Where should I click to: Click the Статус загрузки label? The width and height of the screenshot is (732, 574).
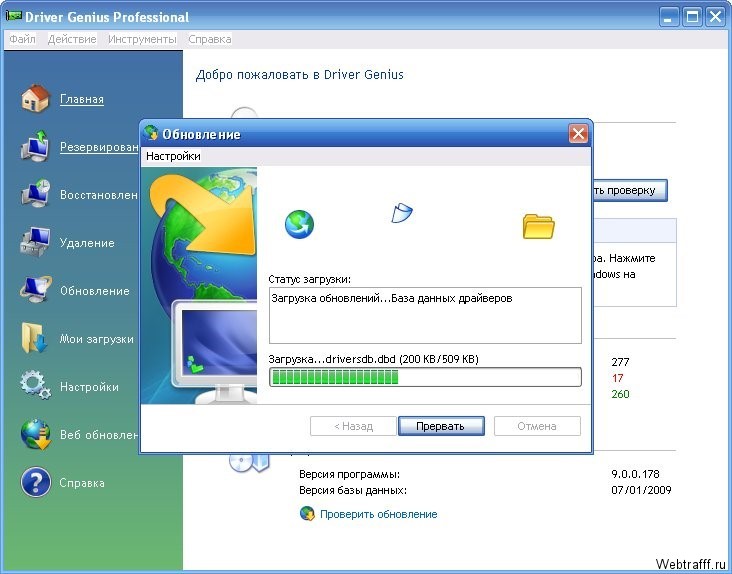[310, 279]
